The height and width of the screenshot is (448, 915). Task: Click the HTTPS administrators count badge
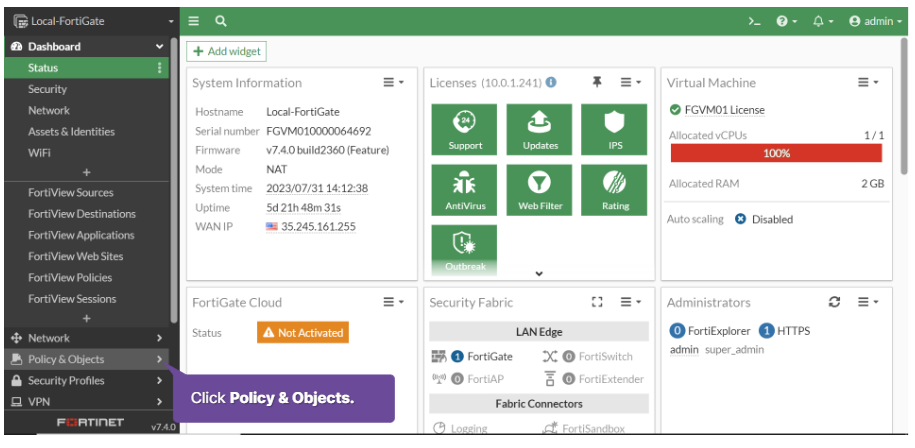coord(766,331)
